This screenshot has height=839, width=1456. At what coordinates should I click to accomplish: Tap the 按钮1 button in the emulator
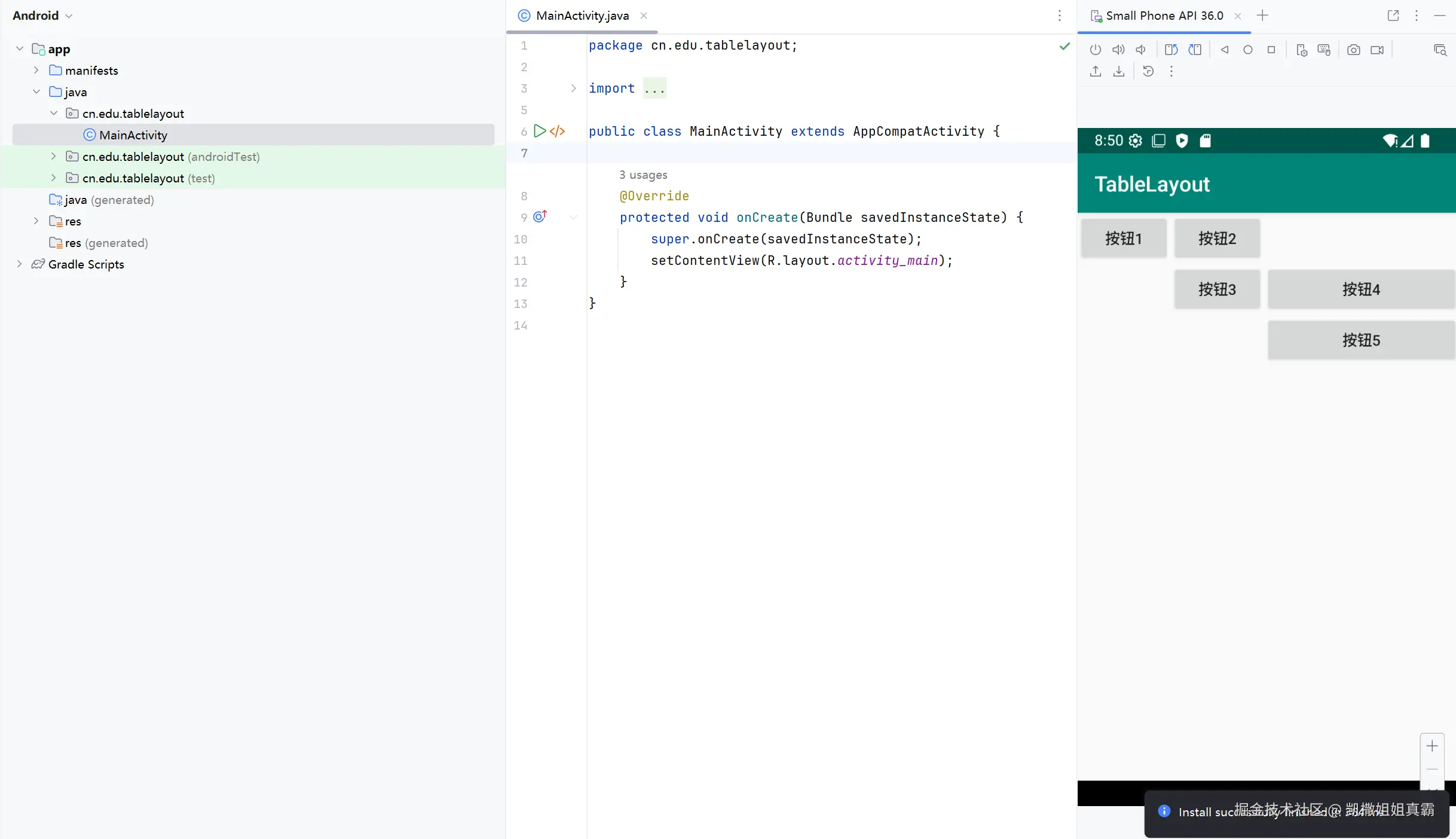pos(1123,239)
